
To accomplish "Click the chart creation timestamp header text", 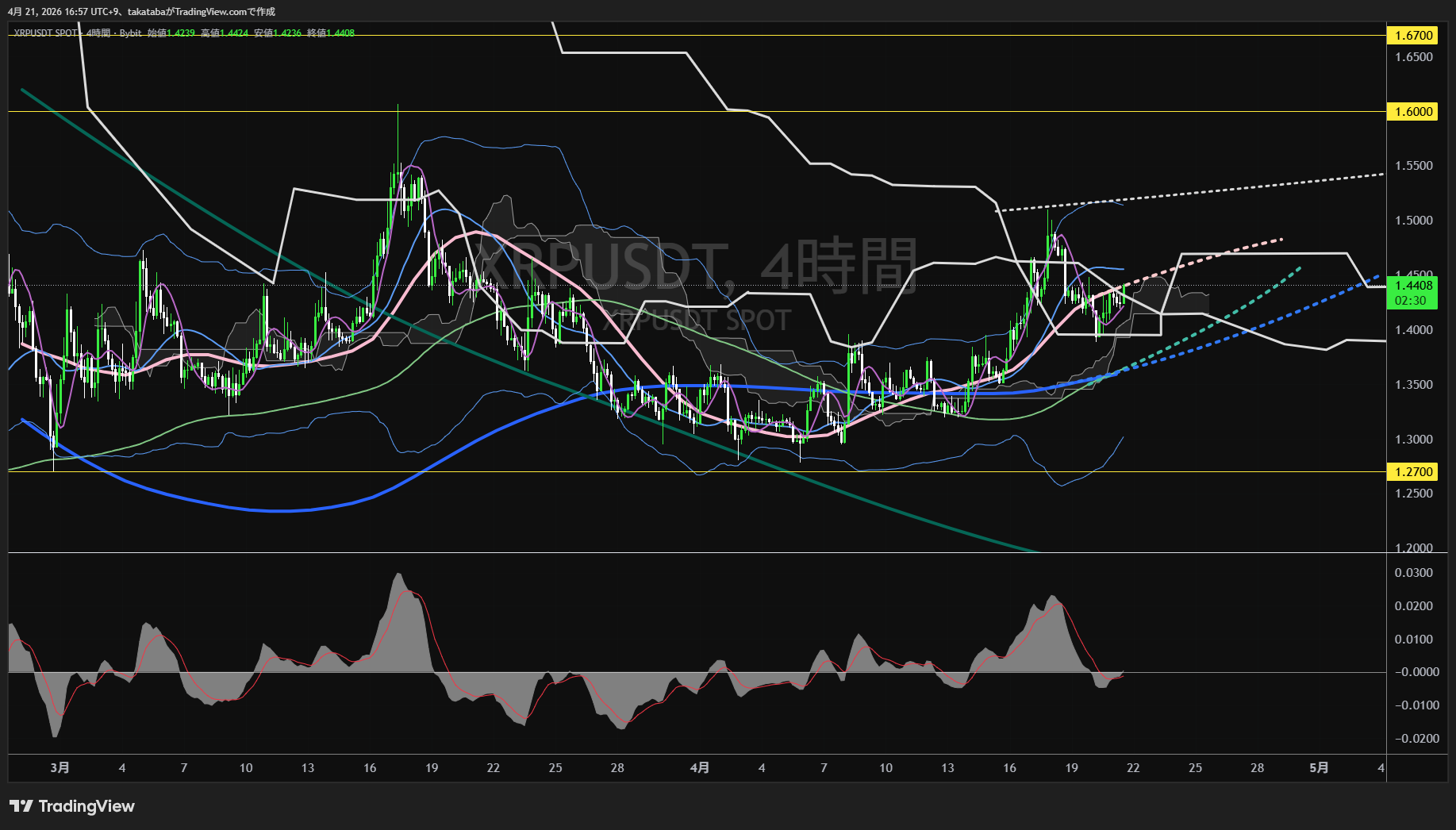I will [x=141, y=11].
